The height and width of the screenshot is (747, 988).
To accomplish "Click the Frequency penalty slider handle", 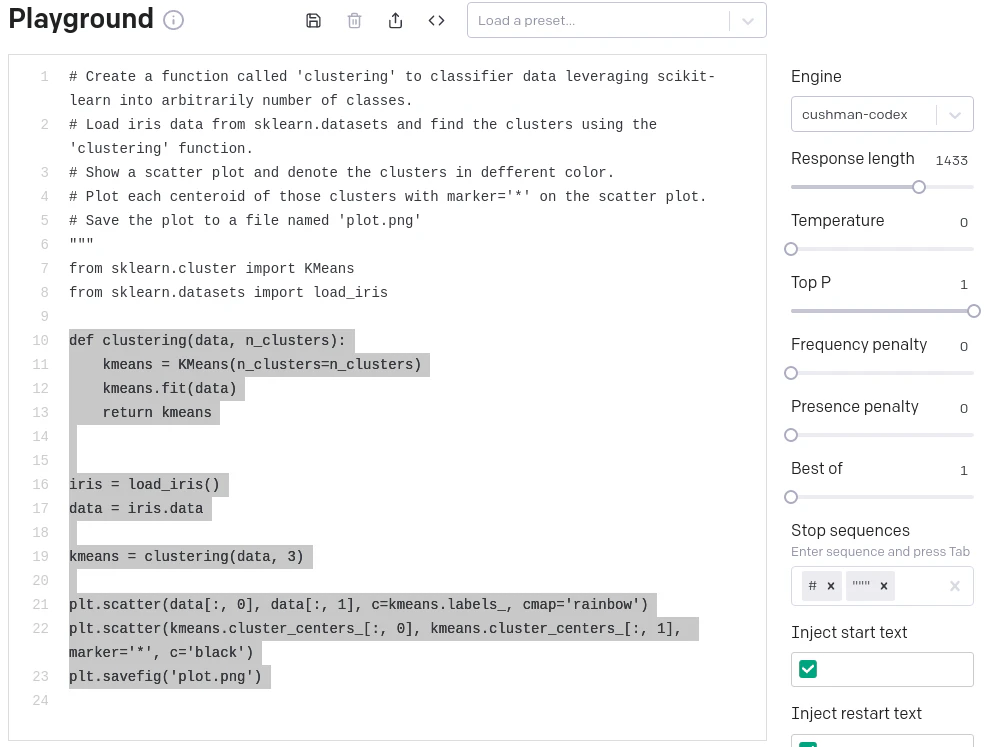I will (x=791, y=373).
